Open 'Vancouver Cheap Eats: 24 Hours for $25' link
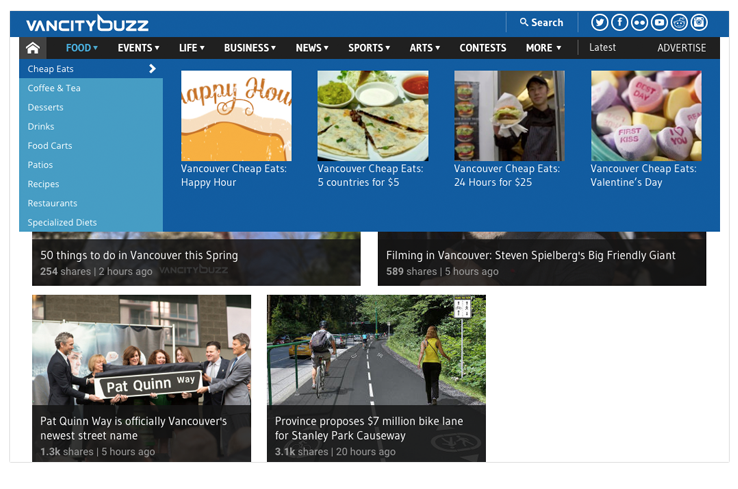 click(x=507, y=176)
